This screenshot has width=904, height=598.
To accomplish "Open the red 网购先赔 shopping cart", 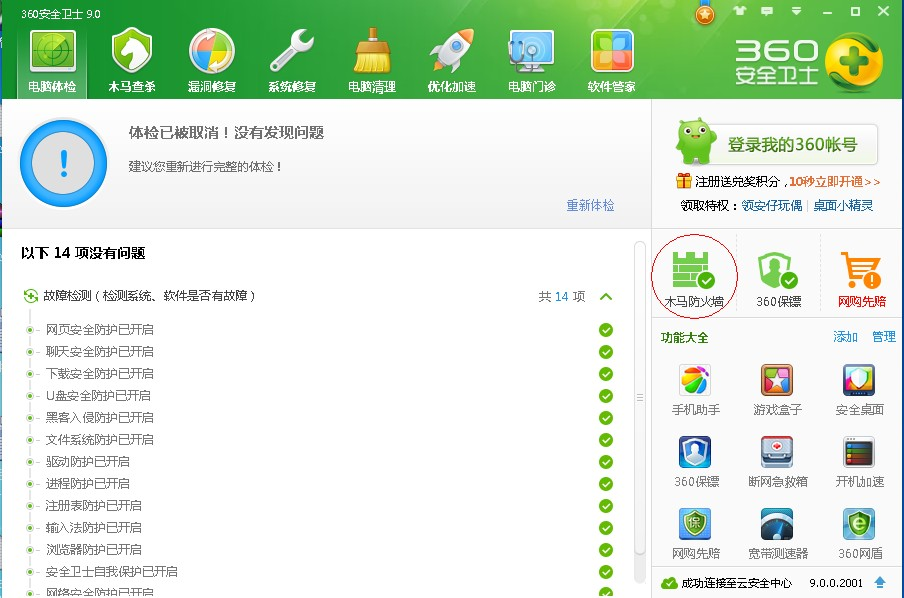I will coord(861,279).
